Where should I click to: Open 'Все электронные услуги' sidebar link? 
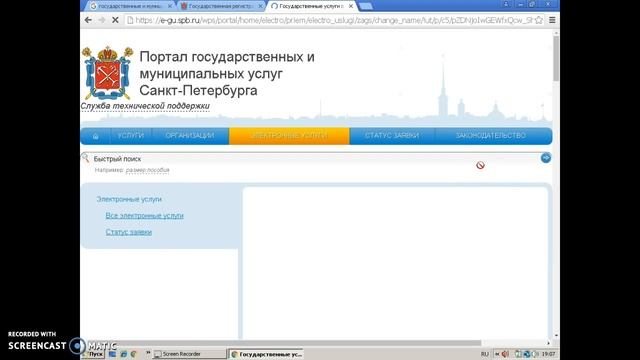(x=144, y=216)
